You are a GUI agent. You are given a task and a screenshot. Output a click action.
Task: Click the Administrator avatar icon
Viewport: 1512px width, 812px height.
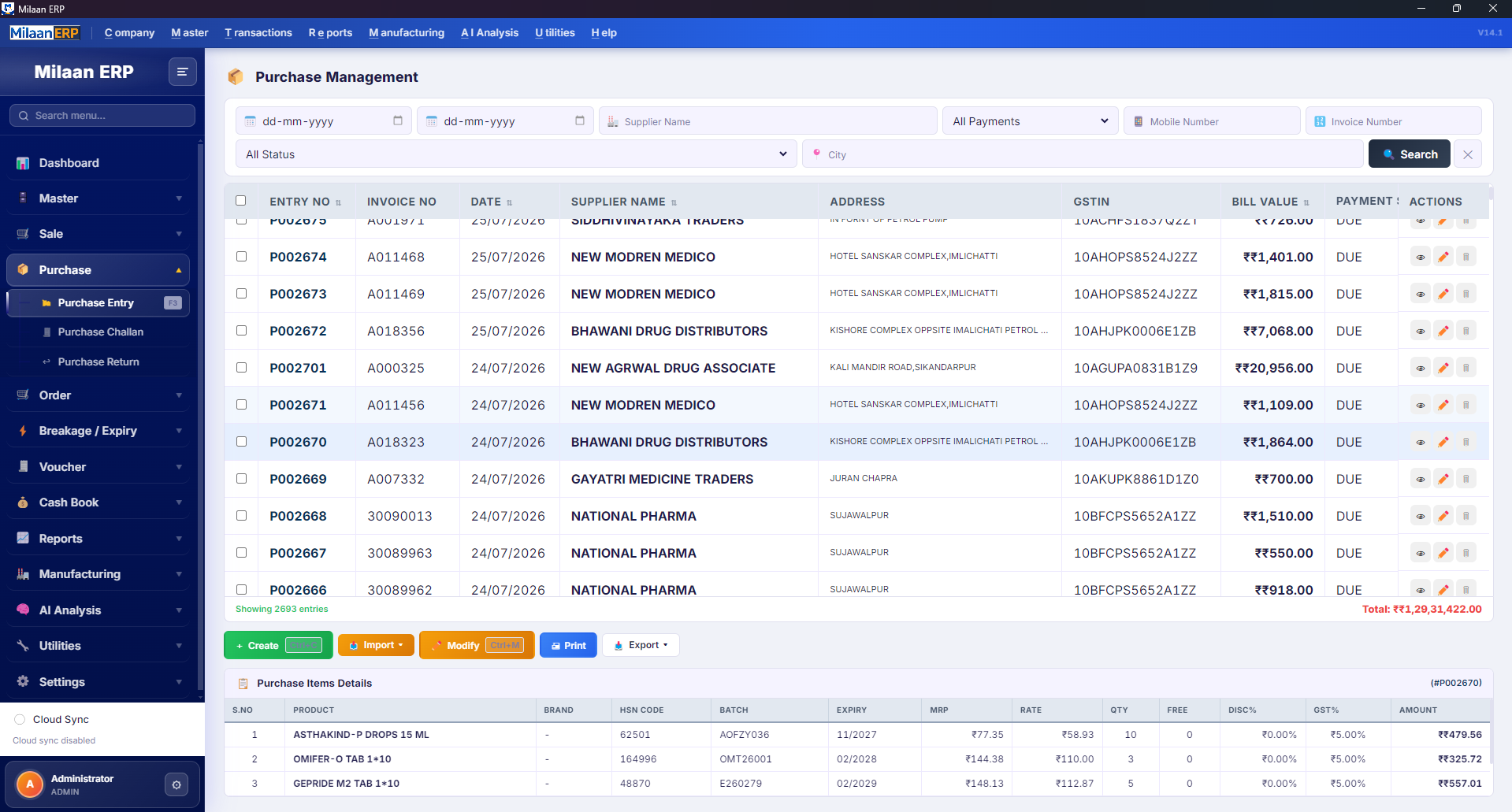pyautogui.click(x=30, y=784)
